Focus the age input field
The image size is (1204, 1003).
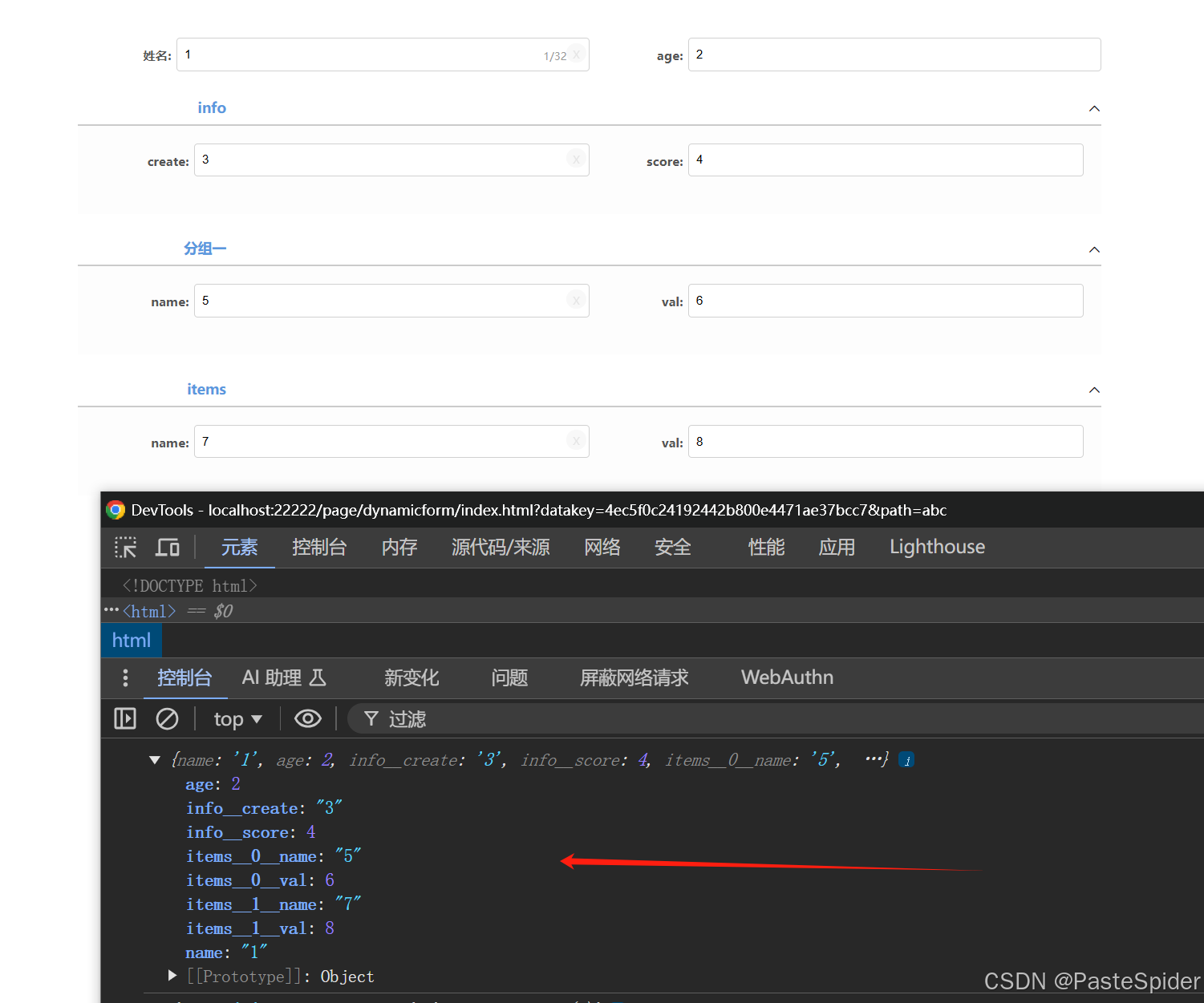coord(894,55)
